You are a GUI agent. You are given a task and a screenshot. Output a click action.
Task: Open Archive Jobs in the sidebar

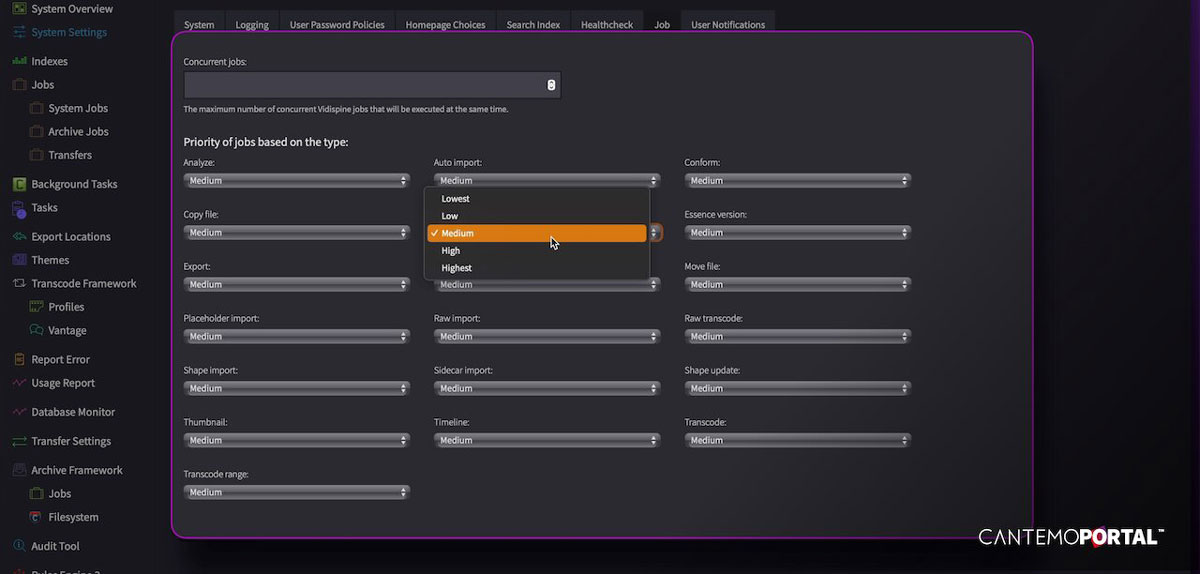click(78, 132)
